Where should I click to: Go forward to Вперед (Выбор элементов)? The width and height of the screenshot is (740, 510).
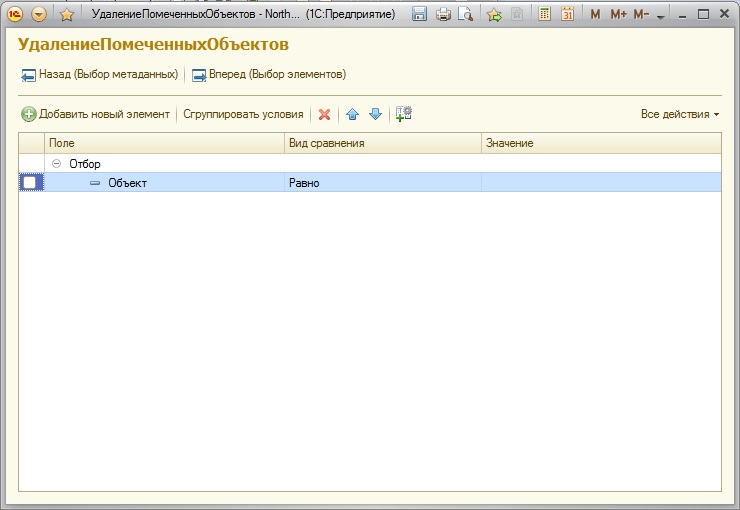click(x=269, y=75)
